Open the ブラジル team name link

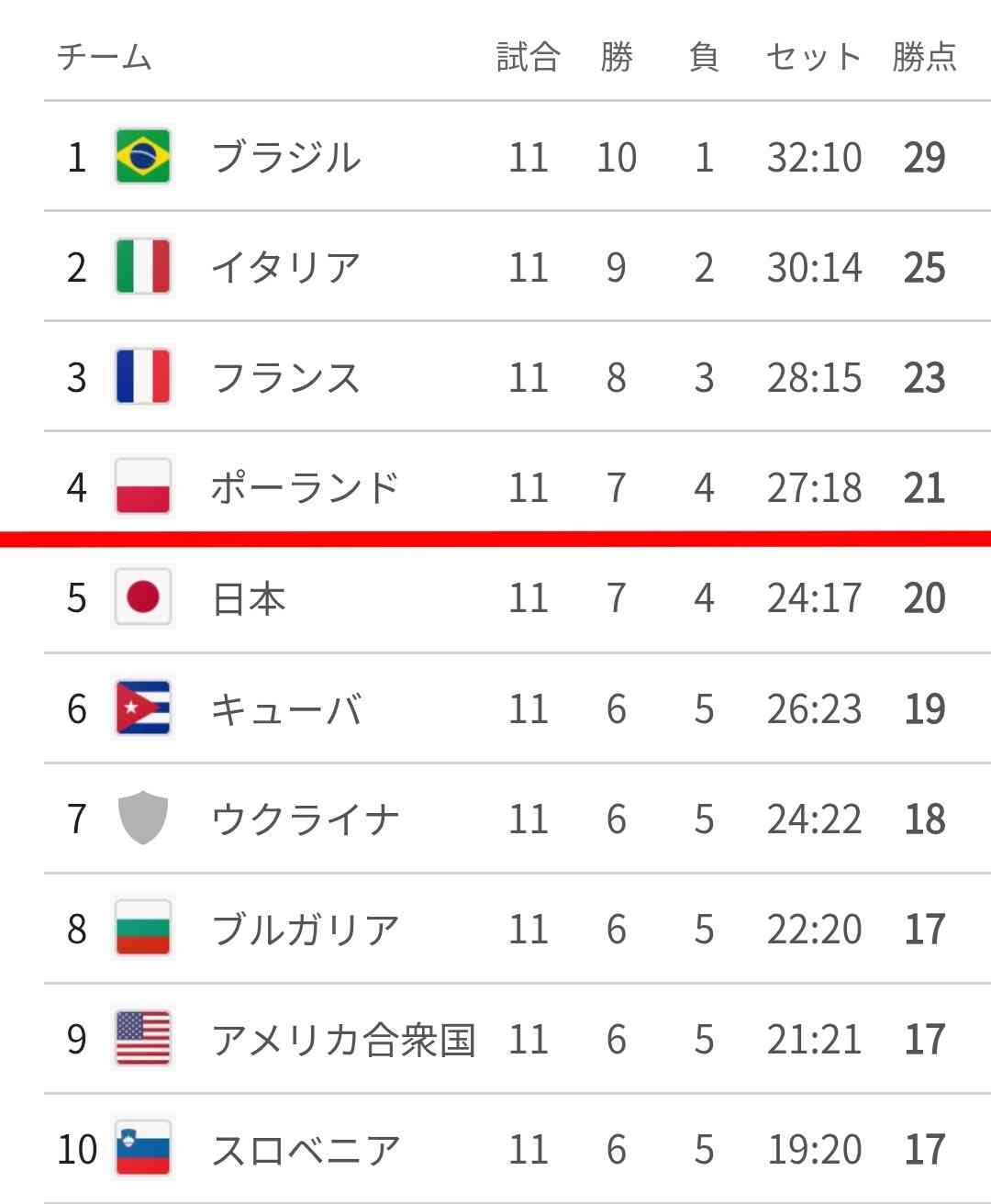(286, 157)
